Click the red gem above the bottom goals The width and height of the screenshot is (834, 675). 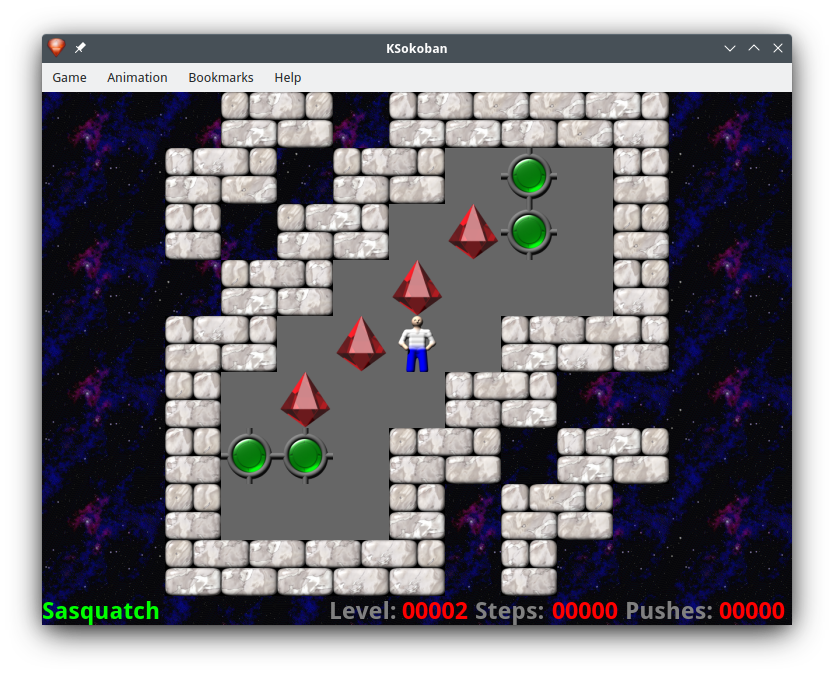[x=305, y=400]
